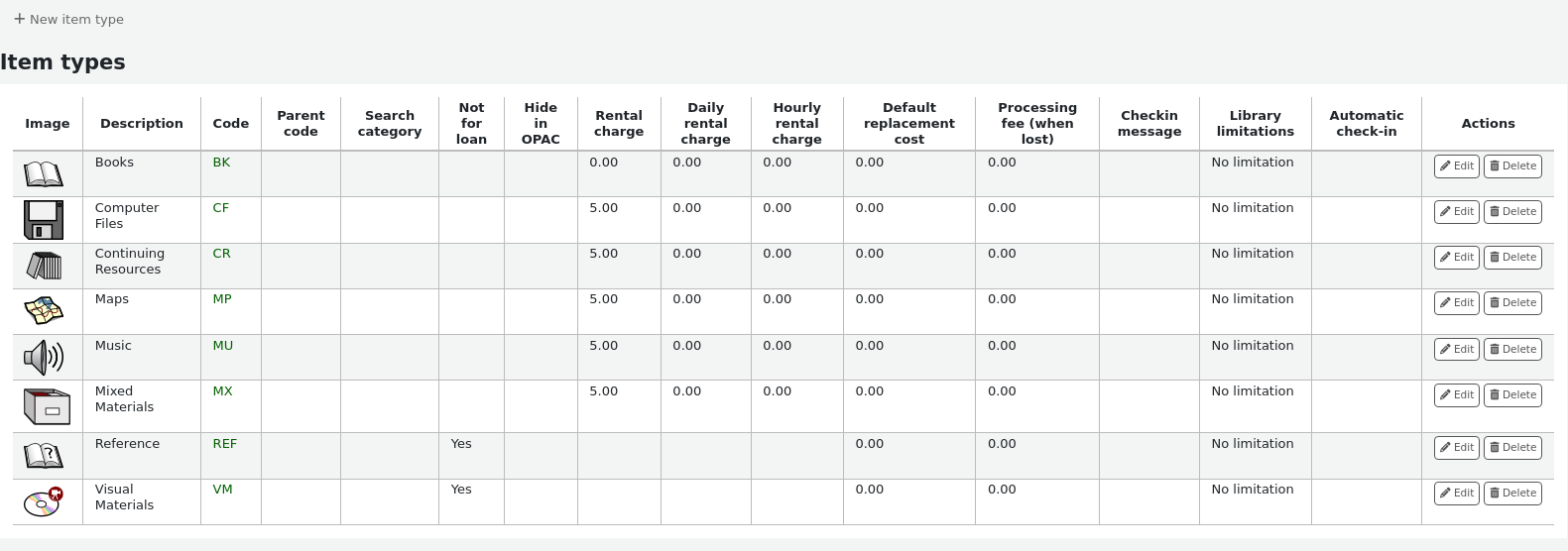Click the Image column header

(48, 124)
